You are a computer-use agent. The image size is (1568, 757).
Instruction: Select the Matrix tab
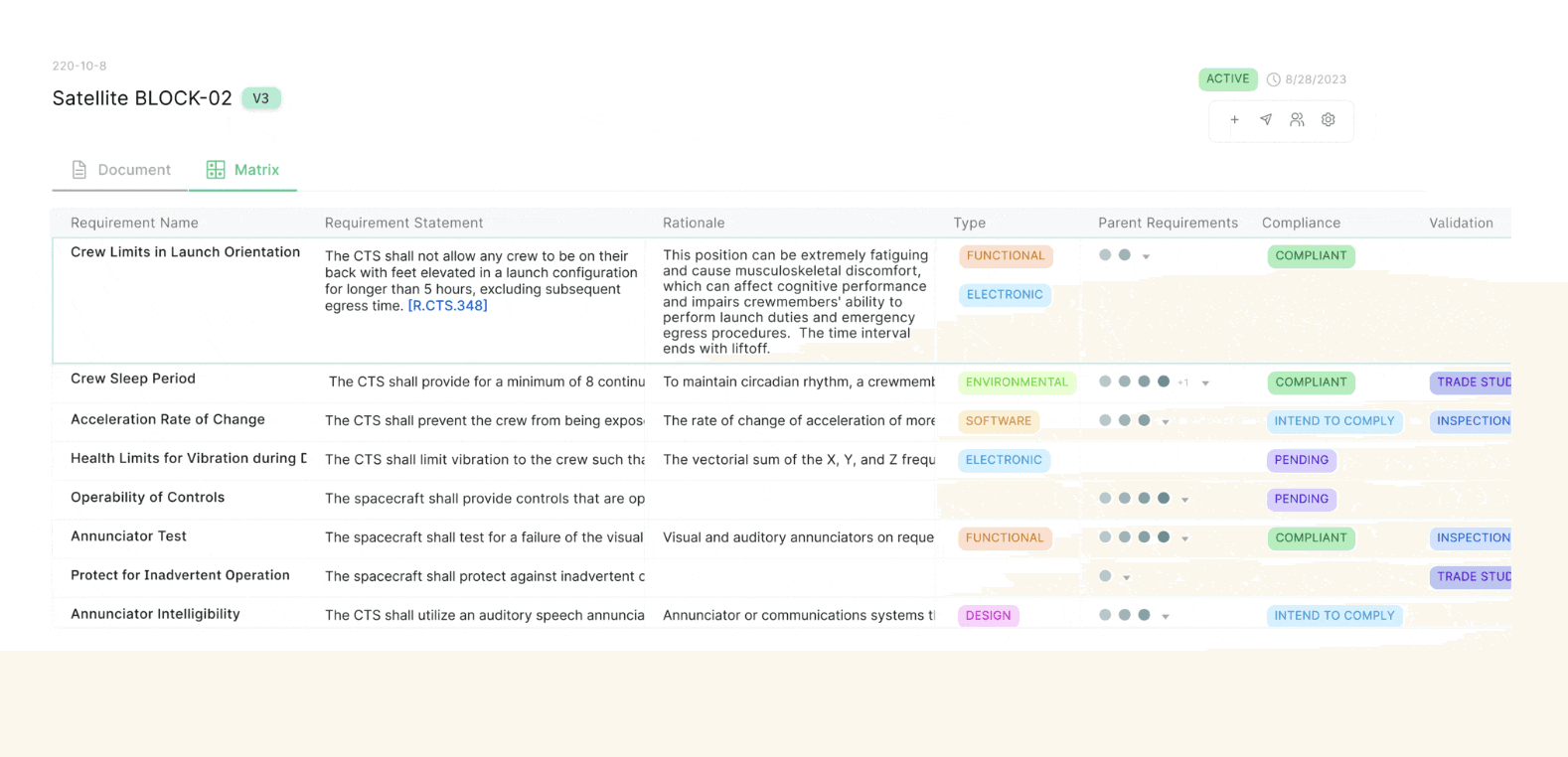tap(243, 170)
